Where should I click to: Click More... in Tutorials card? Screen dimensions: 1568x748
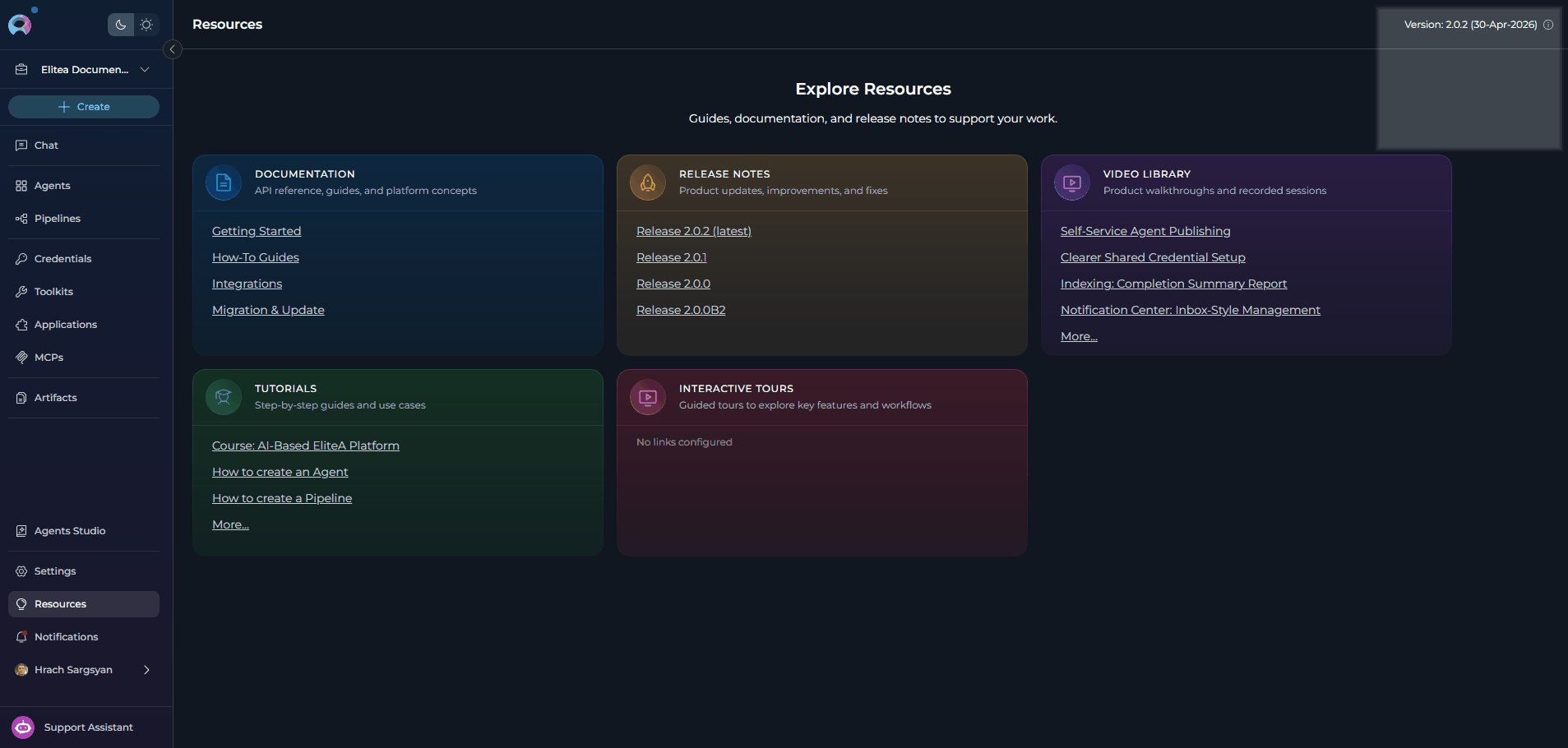coord(230,524)
